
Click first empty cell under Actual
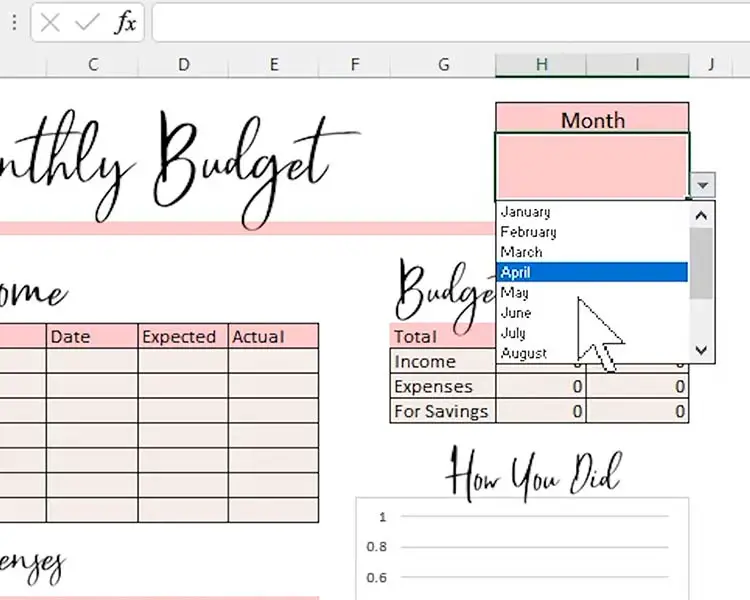point(274,361)
